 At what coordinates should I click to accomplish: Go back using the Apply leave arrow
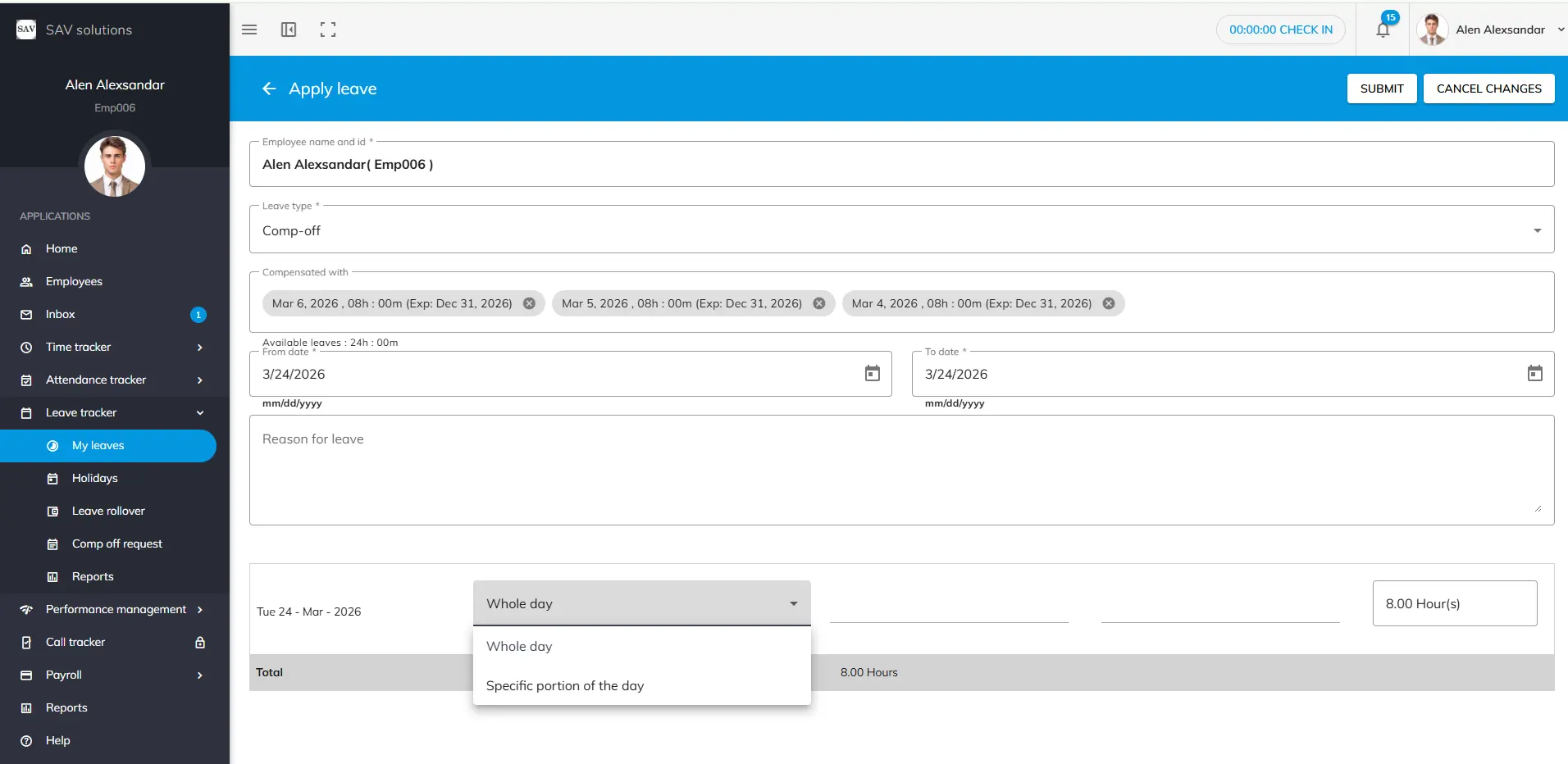[x=269, y=89]
